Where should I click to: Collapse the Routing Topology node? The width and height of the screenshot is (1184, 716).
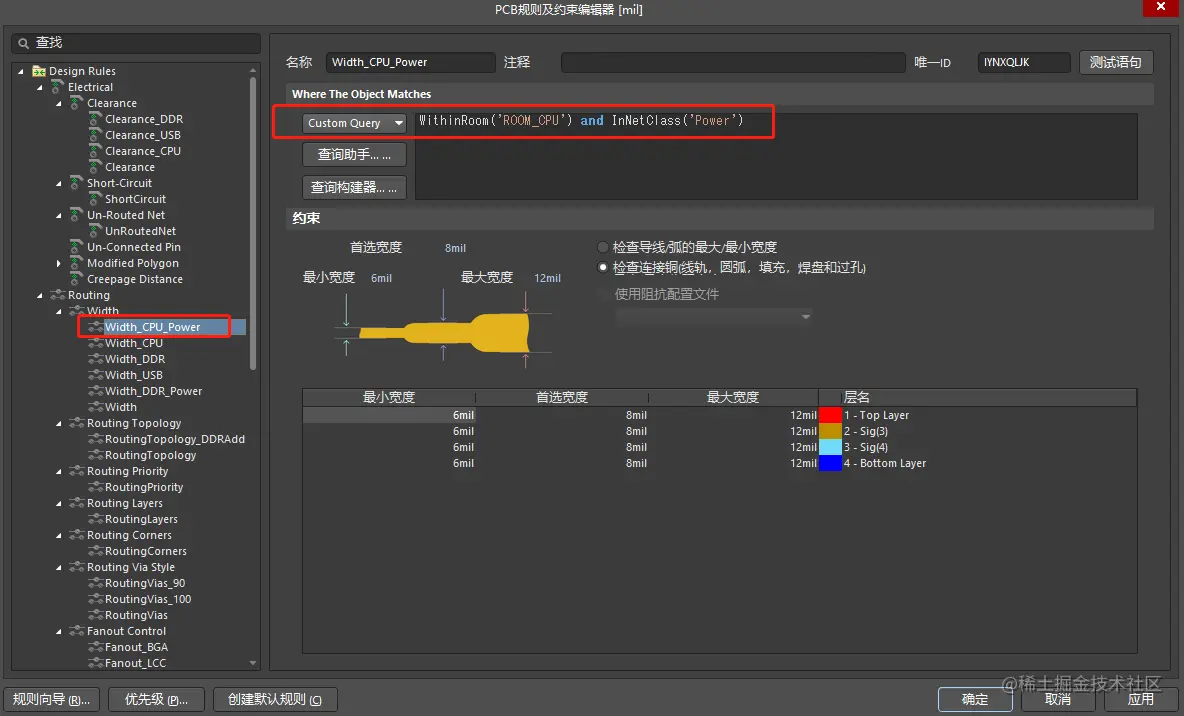click(59, 423)
